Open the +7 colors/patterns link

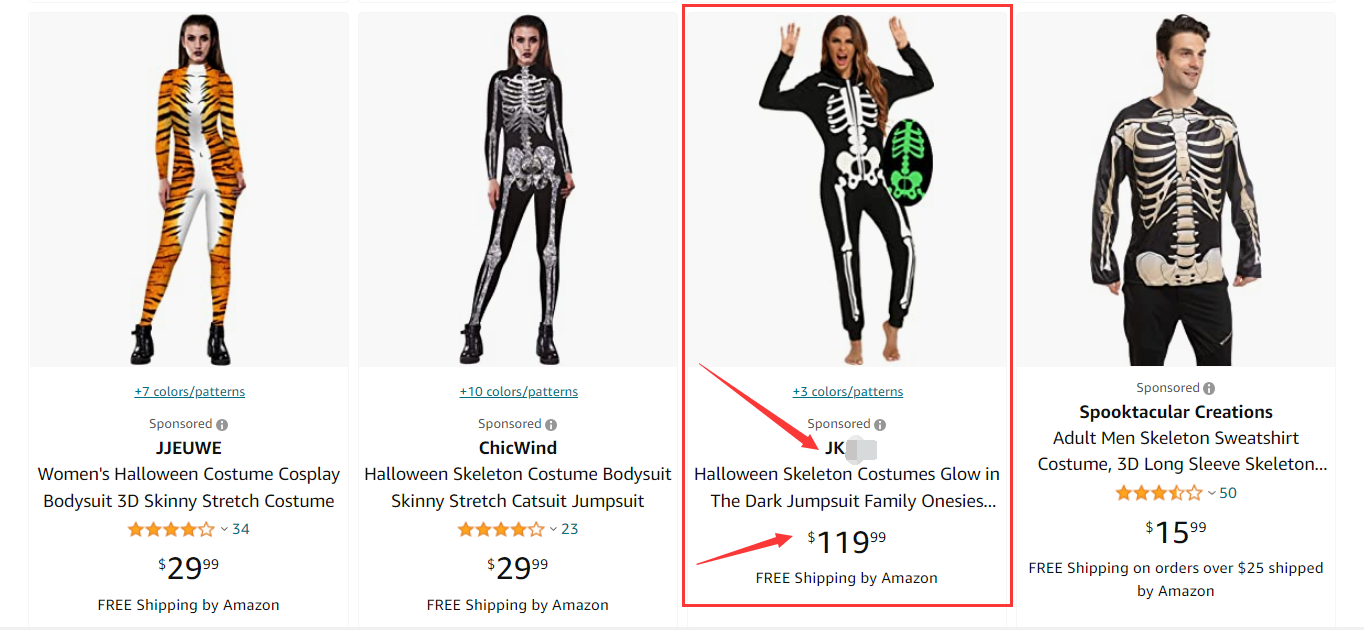(x=190, y=392)
